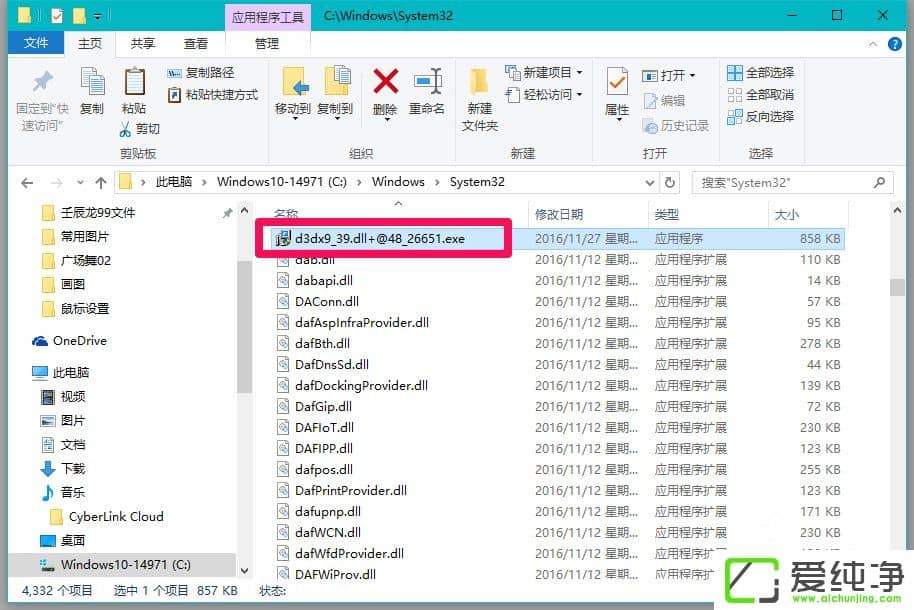Open the 属性 (Properties) checkmark icon

pos(617,82)
